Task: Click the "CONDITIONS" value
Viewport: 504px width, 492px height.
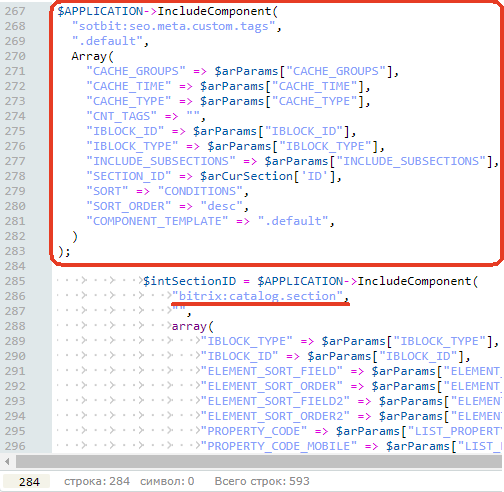Action: pyautogui.click(x=200, y=191)
